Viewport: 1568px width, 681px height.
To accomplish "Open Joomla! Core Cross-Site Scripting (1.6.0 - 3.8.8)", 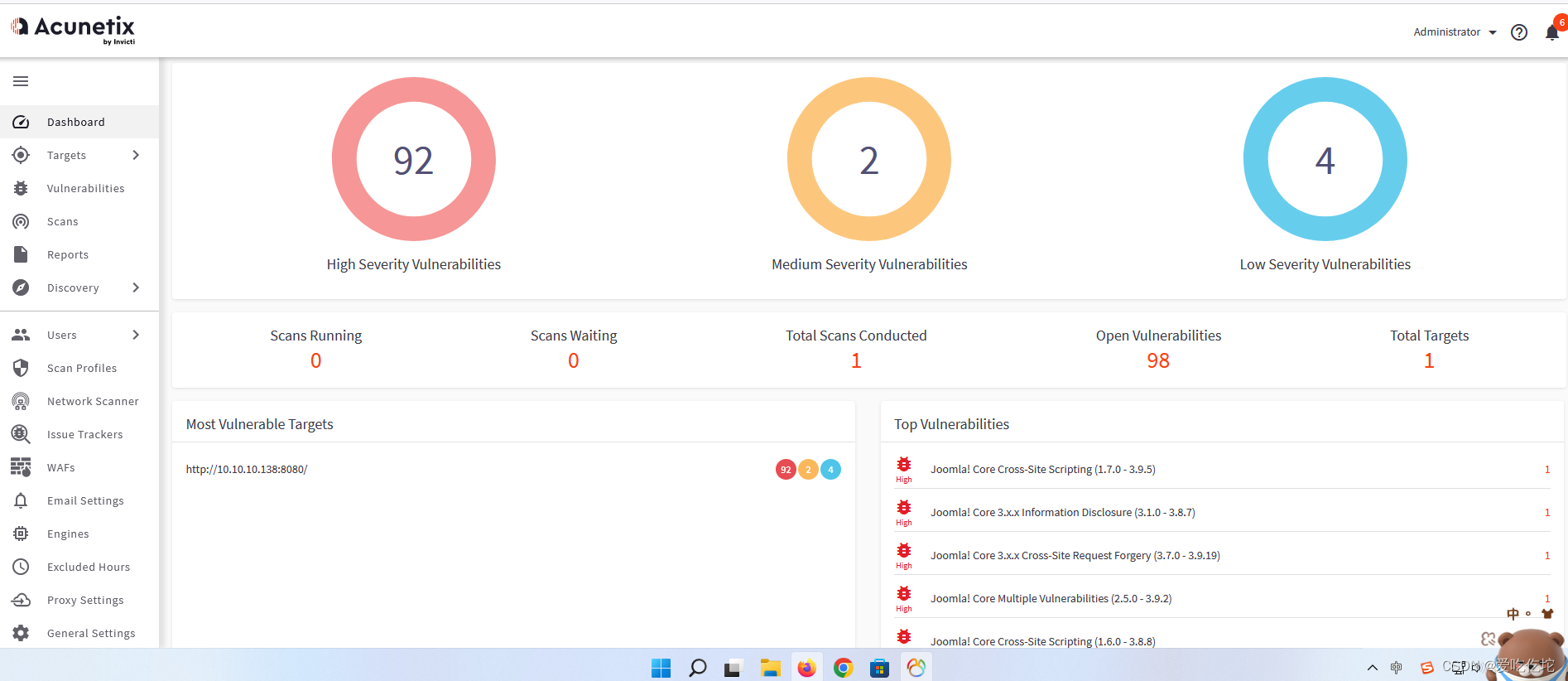I will [x=1043, y=641].
